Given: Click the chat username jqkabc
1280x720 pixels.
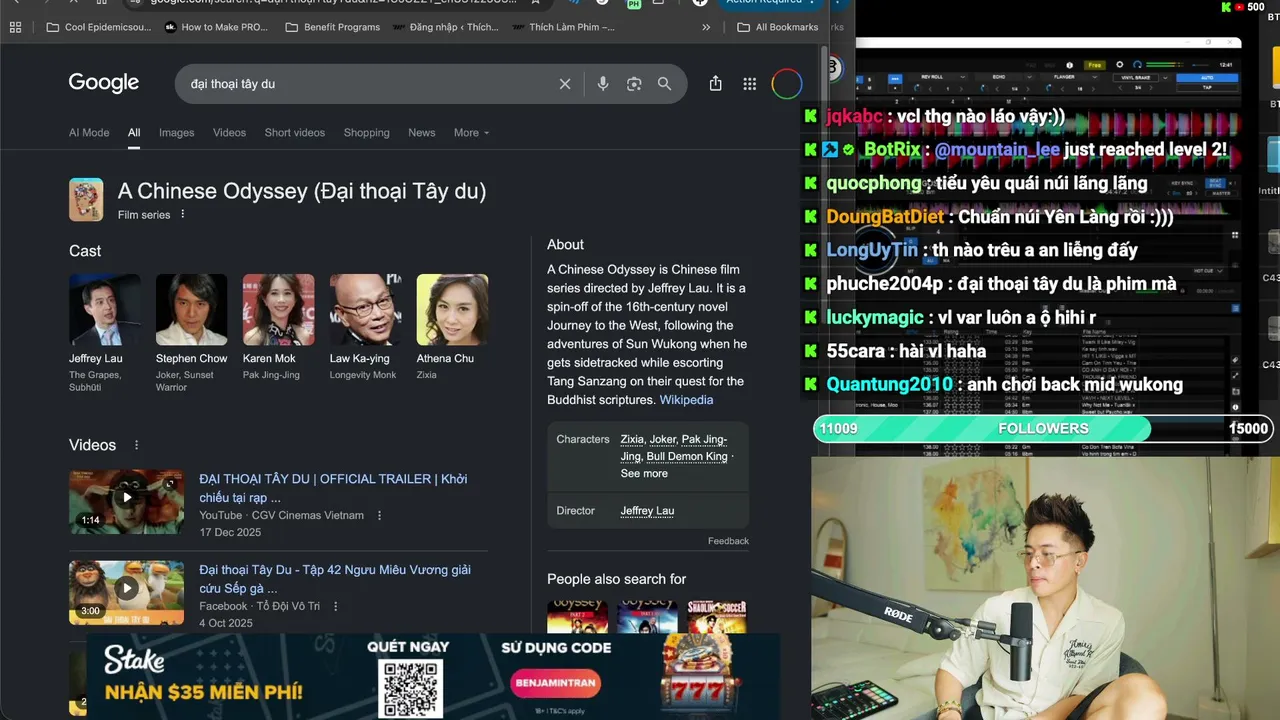Looking at the screenshot, I should point(855,117).
